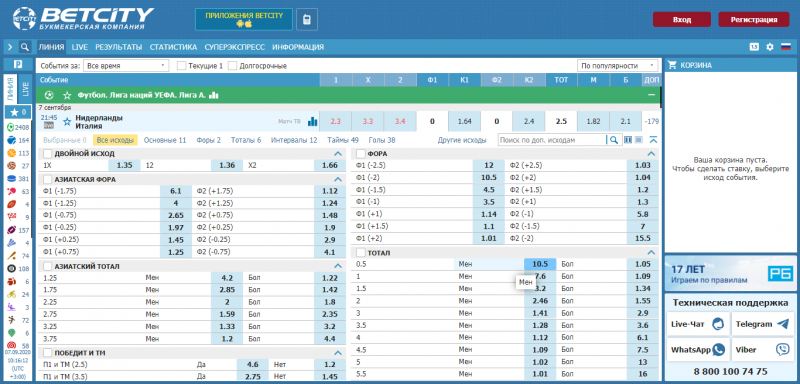Open the По популярности sort dropdown
Viewport: 800px width, 384px height.
[x=619, y=66]
